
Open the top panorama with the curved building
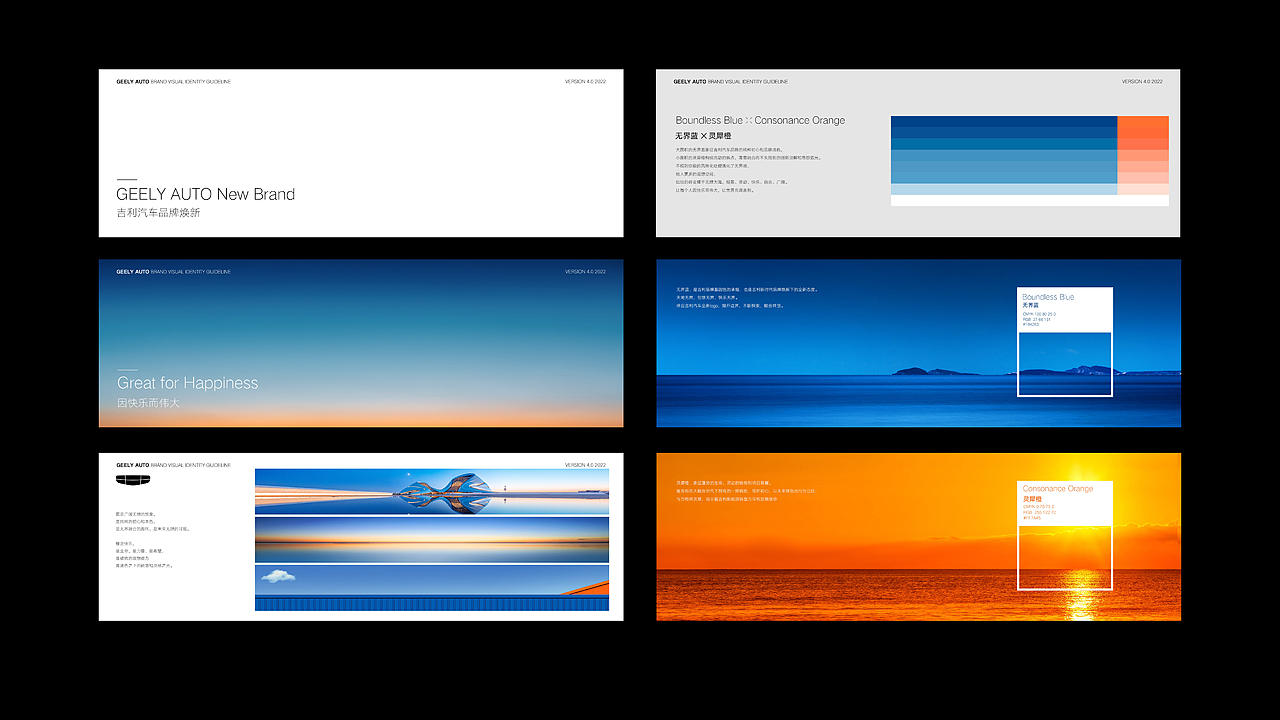[x=432, y=491]
